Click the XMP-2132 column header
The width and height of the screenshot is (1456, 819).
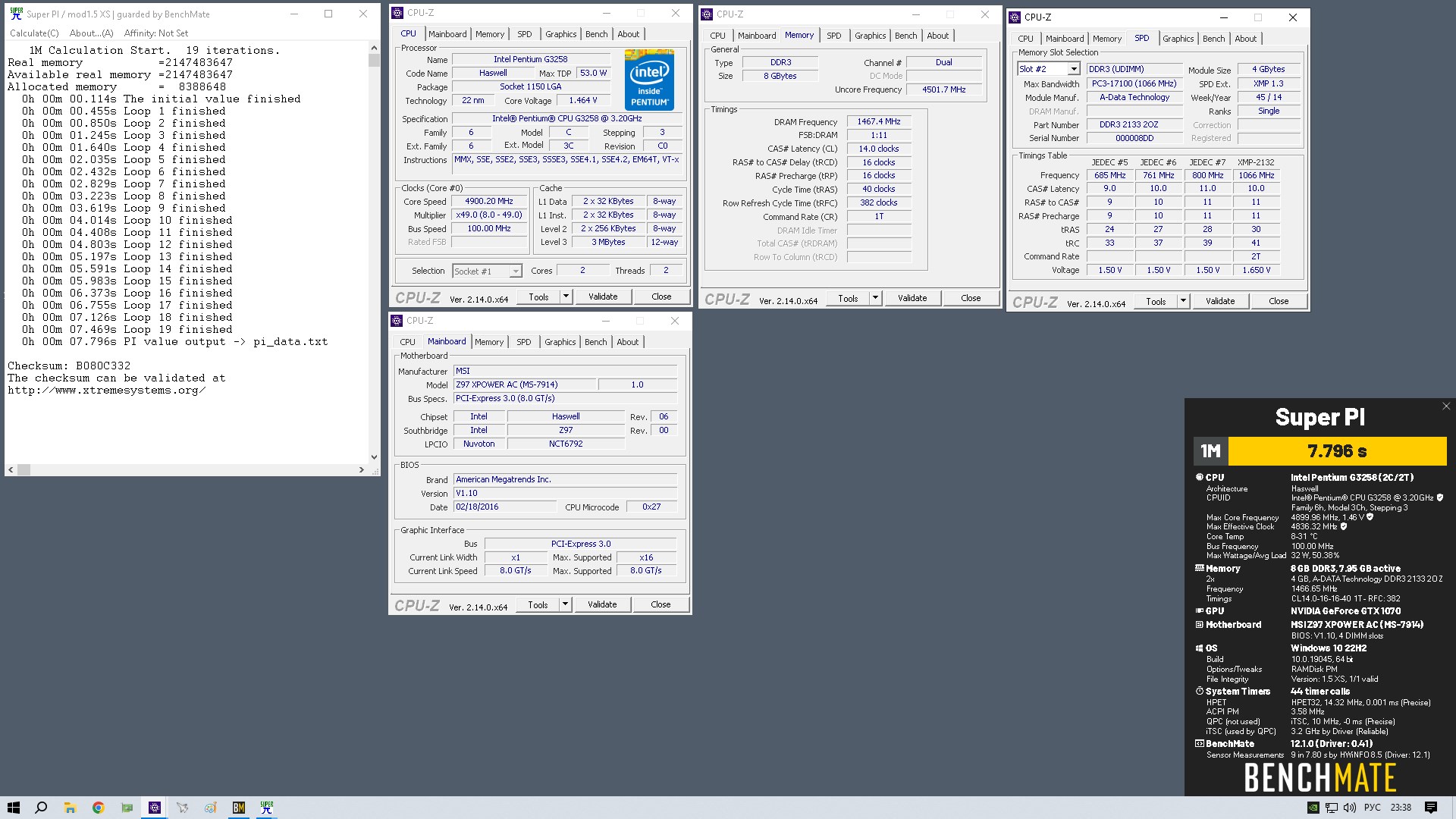tap(1256, 162)
